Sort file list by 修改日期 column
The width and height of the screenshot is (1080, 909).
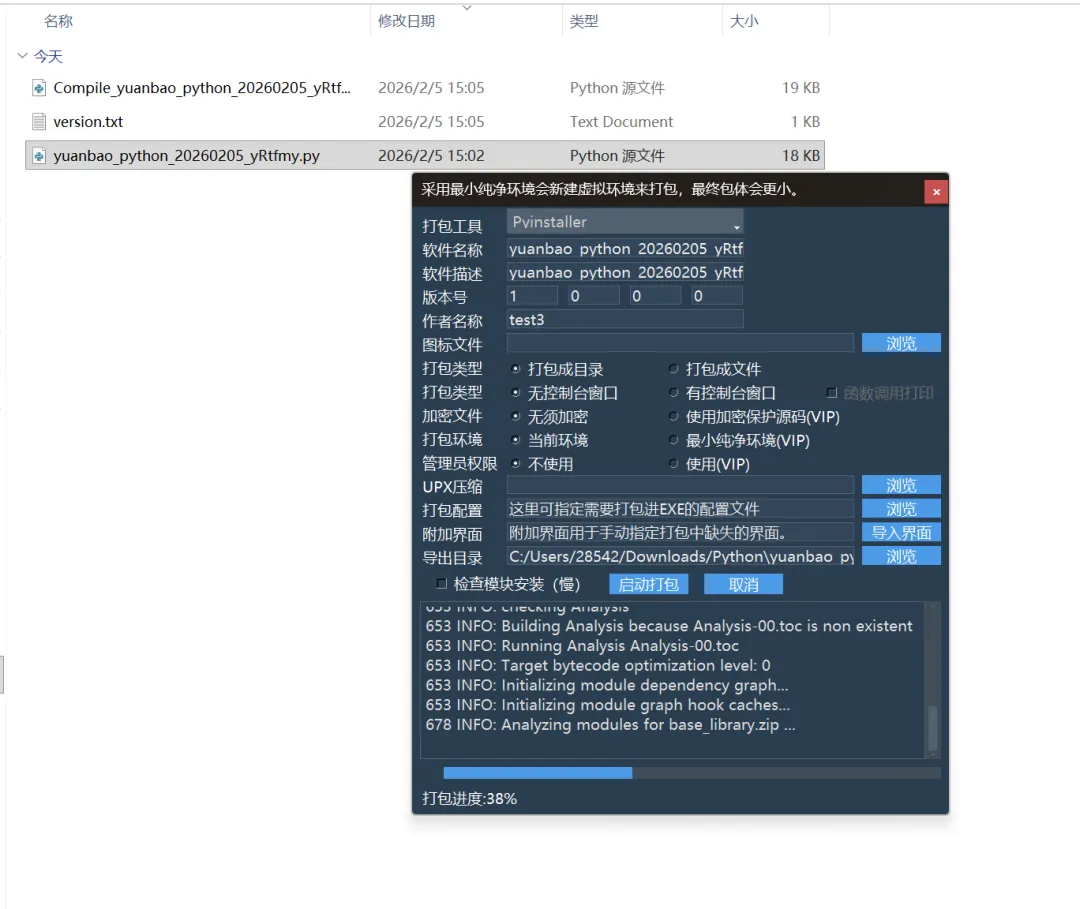pos(406,21)
